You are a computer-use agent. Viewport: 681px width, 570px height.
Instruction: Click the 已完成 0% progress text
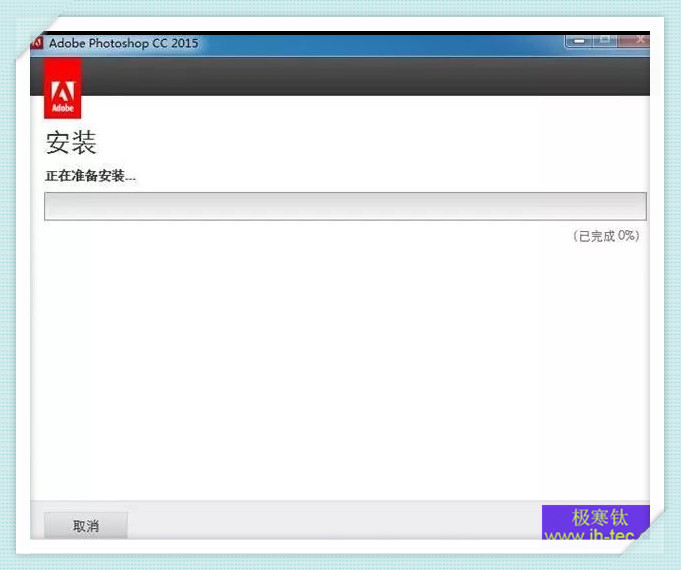tap(606, 236)
